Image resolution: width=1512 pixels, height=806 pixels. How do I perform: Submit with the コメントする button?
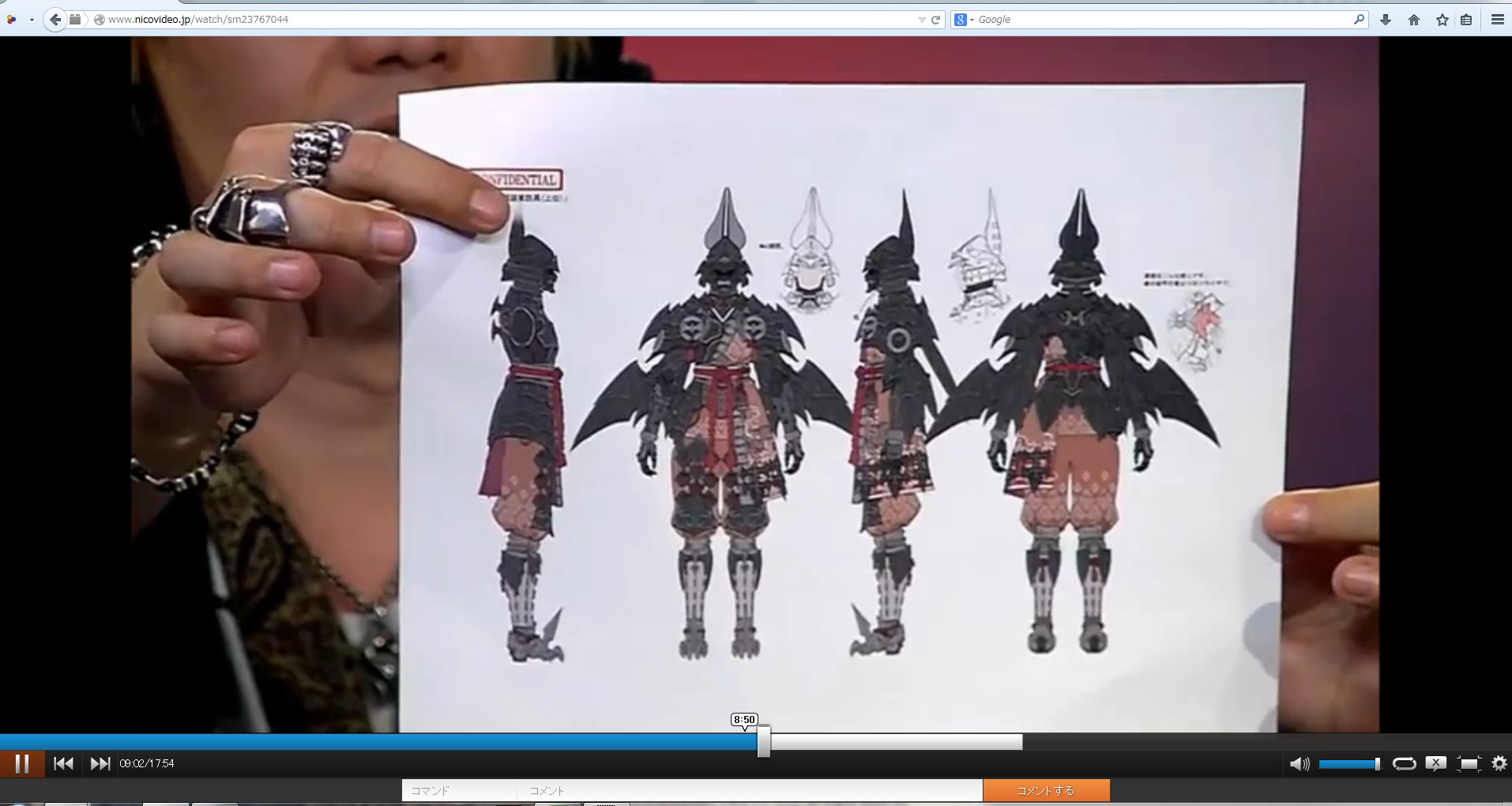point(1046,790)
